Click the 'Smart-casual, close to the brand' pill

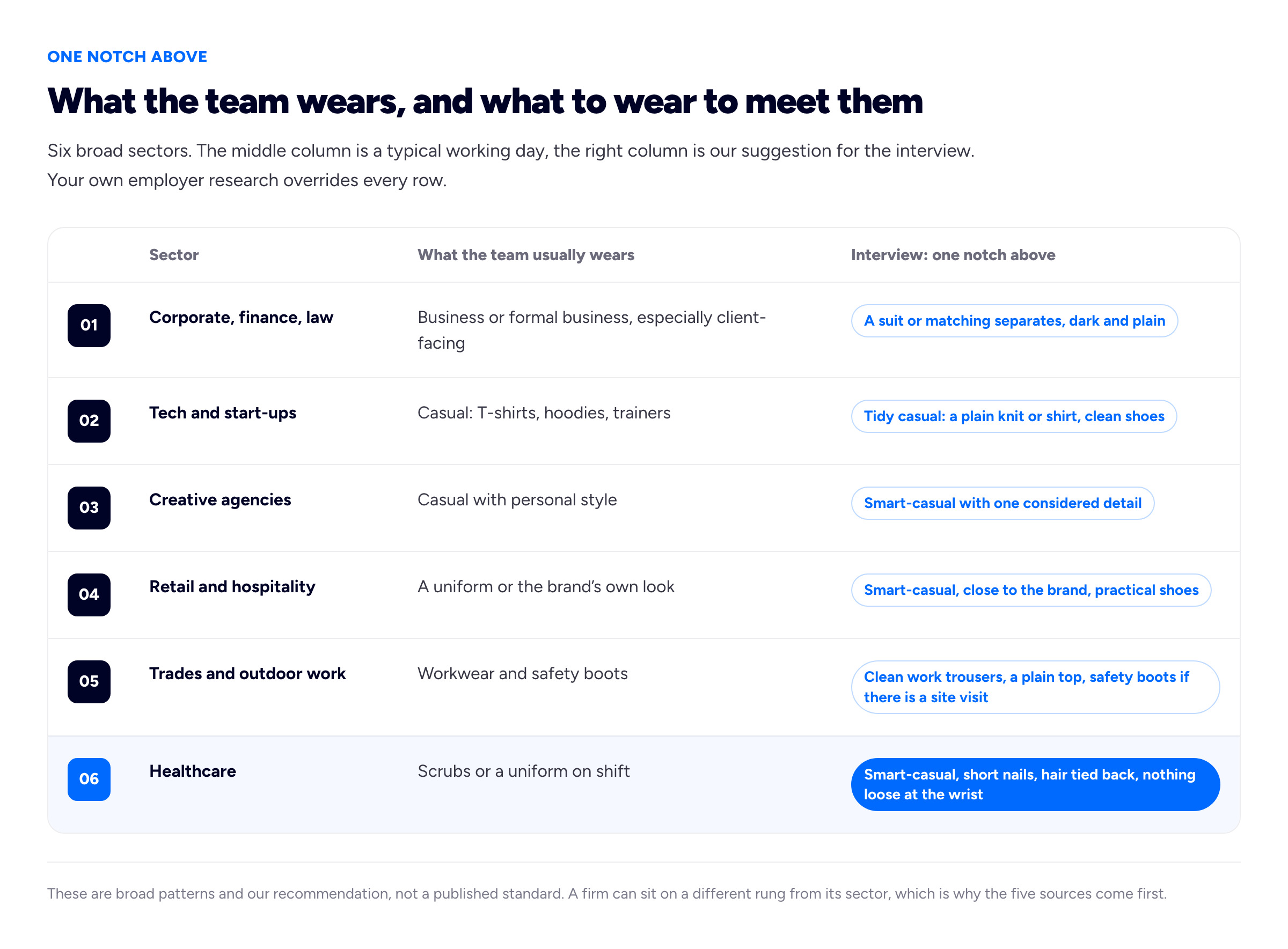[1030, 590]
